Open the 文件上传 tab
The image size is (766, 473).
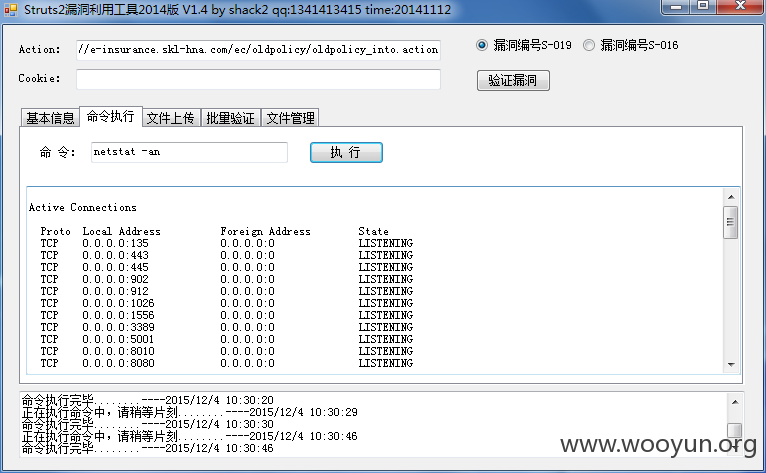point(171,118)
